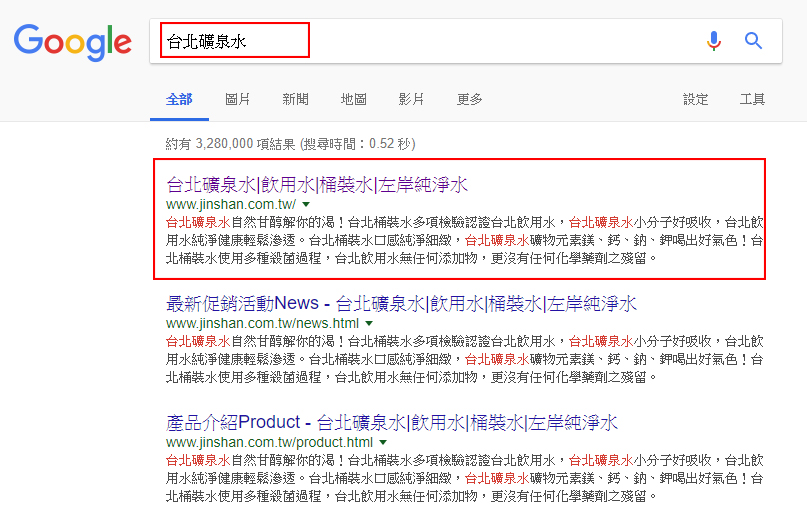
Task: Open the 更多 menu
Action: coord(469,99)
